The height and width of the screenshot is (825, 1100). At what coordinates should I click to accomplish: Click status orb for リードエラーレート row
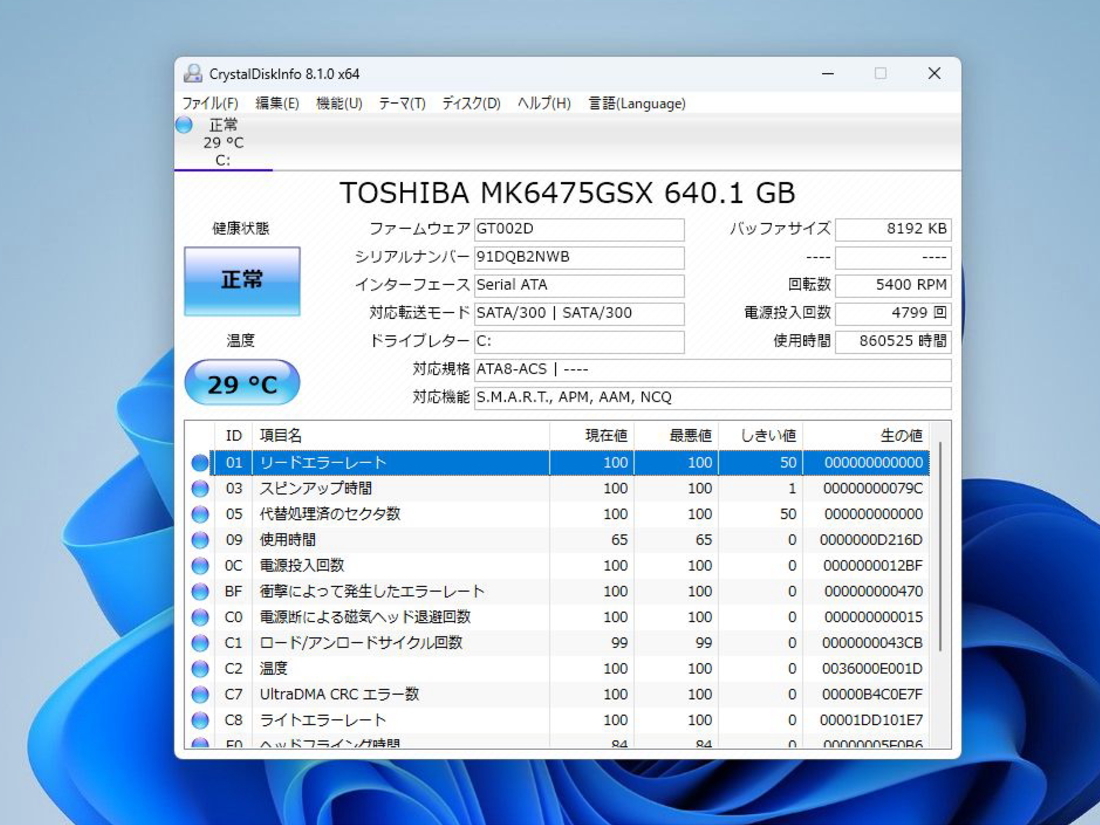[200, 463]
